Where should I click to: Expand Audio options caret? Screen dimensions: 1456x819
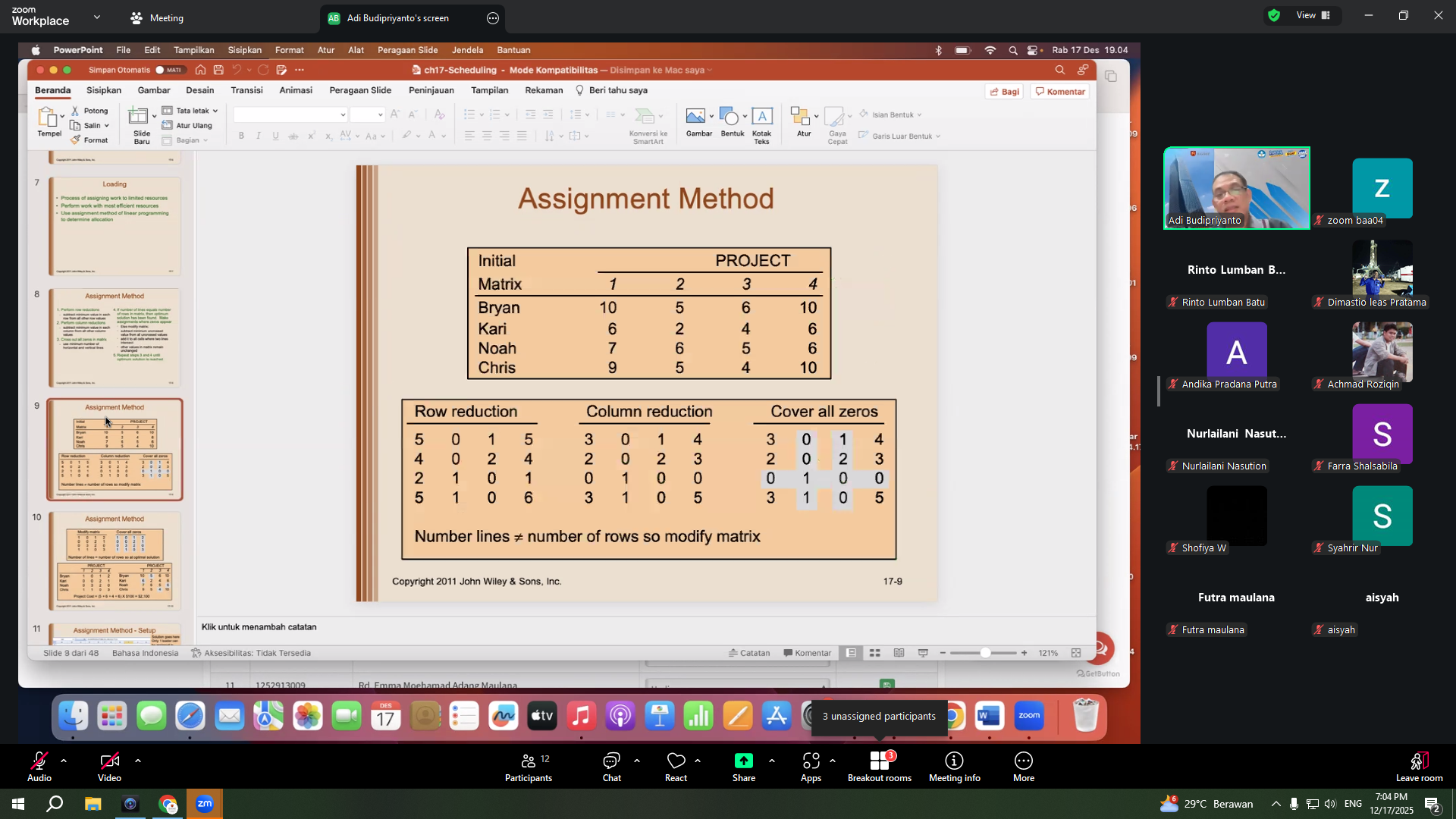coord(64,761)
